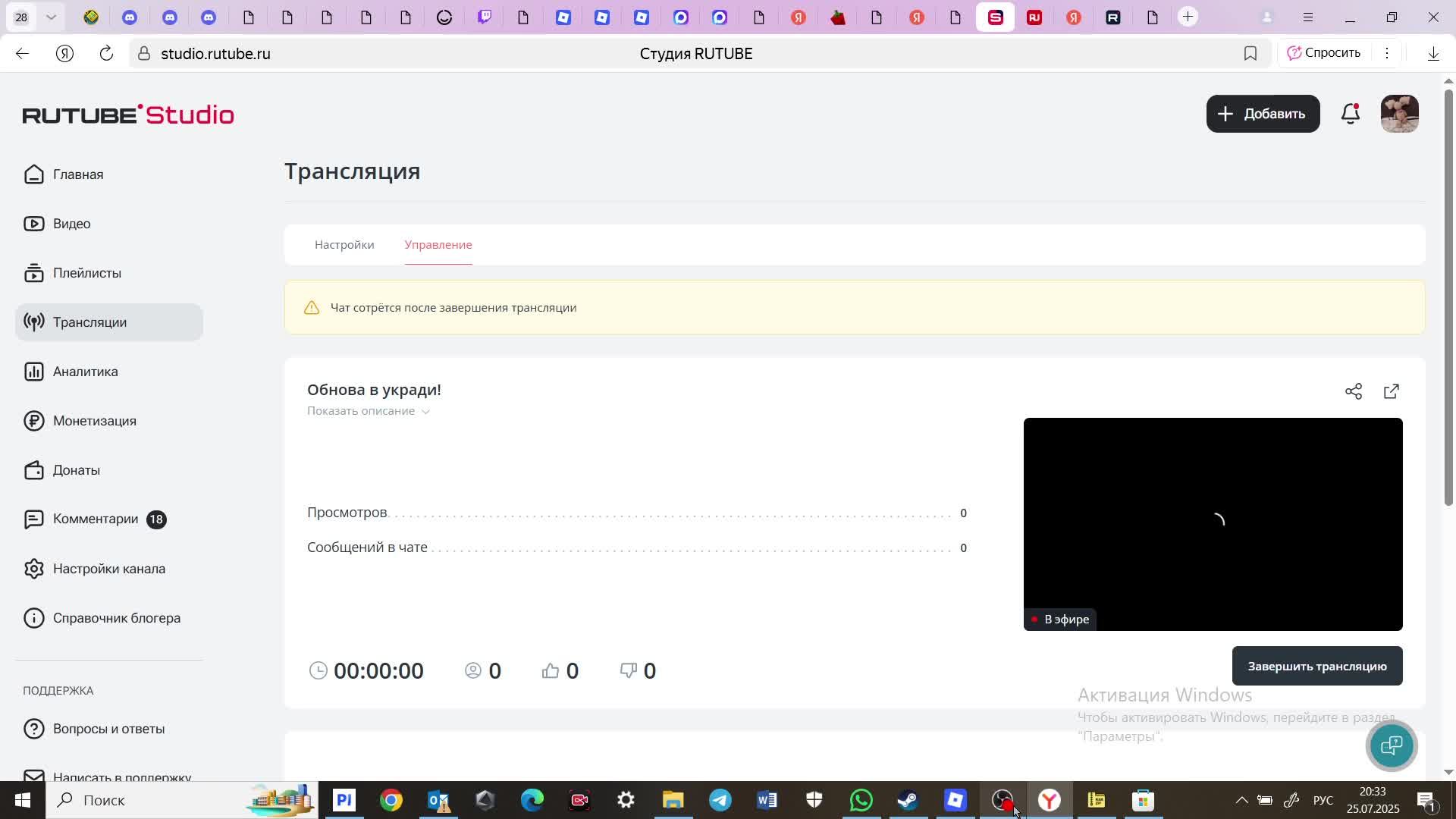End the stream with Завершить трансляцию
The height and width of the screenshot is (819, 1456).
click(1316, 666)
